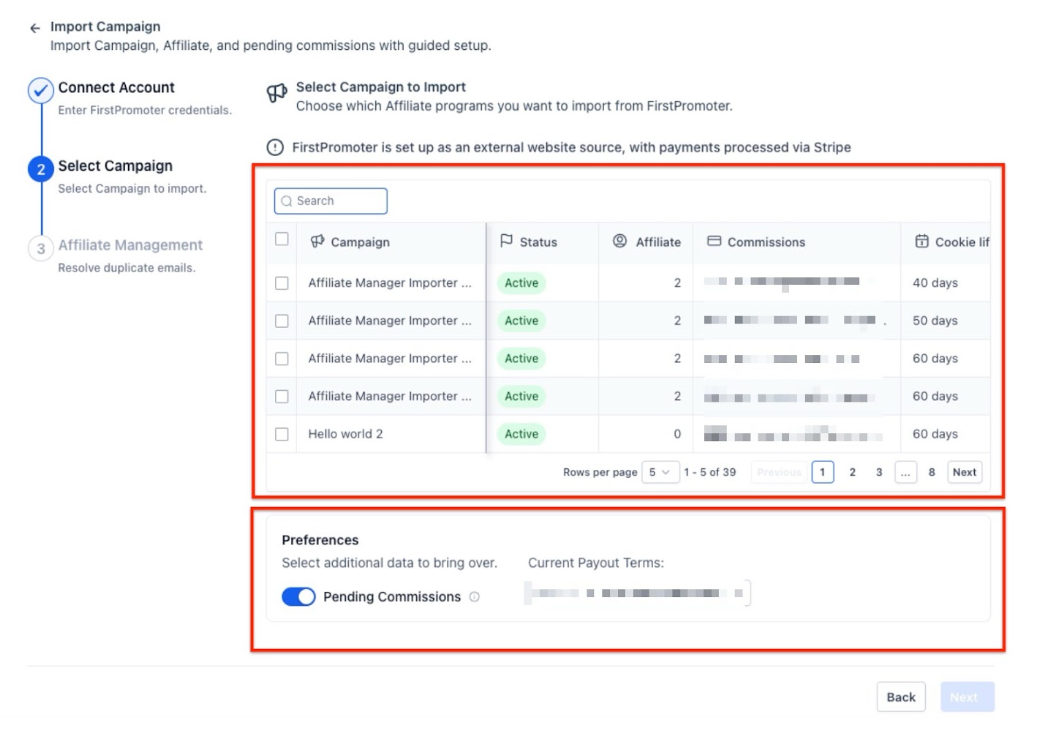The image size is (1053, 731).
Task: Click the megaphone icon beside Select Campaign to Import
Action: tap(277, 93)
